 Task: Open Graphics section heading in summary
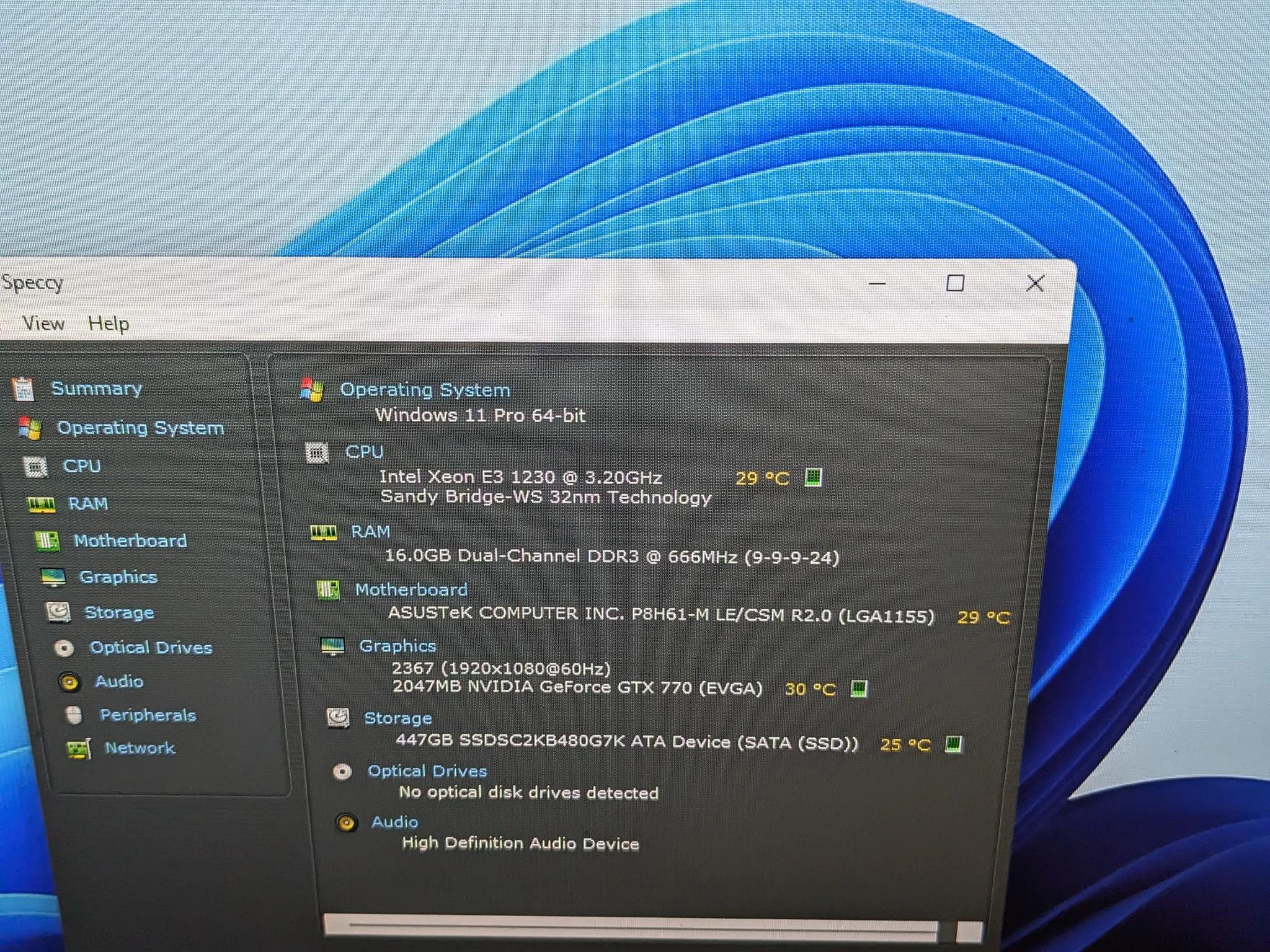tap(397, 646)
